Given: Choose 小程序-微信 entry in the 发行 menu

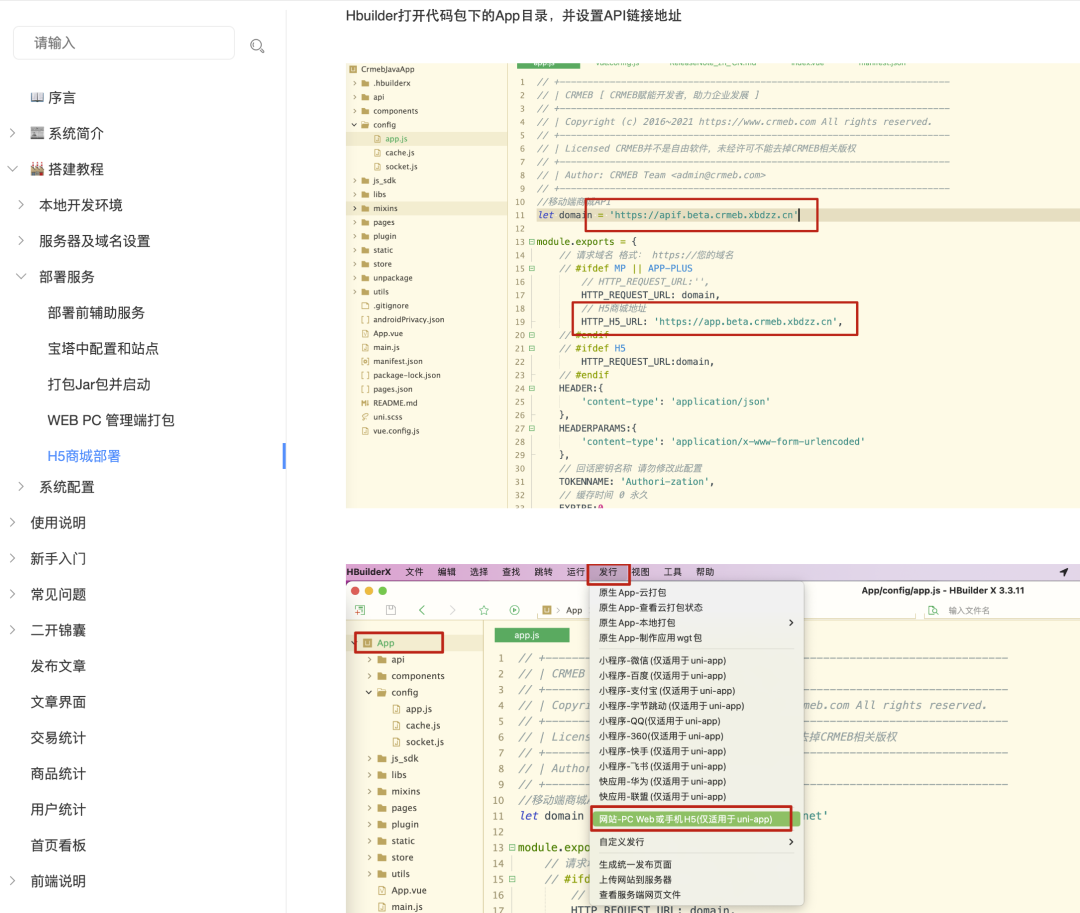Looking at the screenshot, I should click(662, 660).
